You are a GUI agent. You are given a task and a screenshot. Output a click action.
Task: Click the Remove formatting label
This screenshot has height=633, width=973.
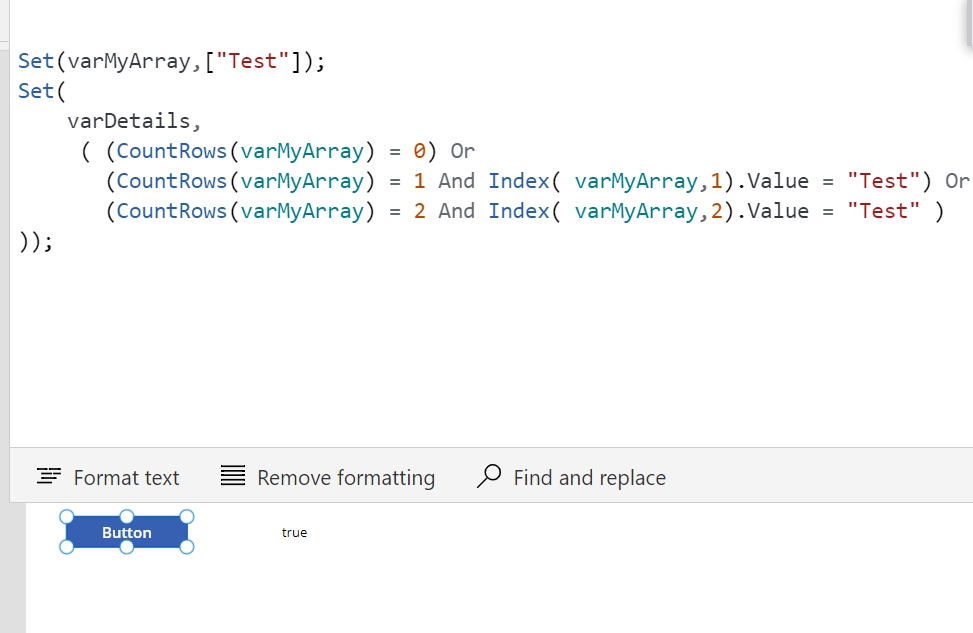[x=346, y=478]
